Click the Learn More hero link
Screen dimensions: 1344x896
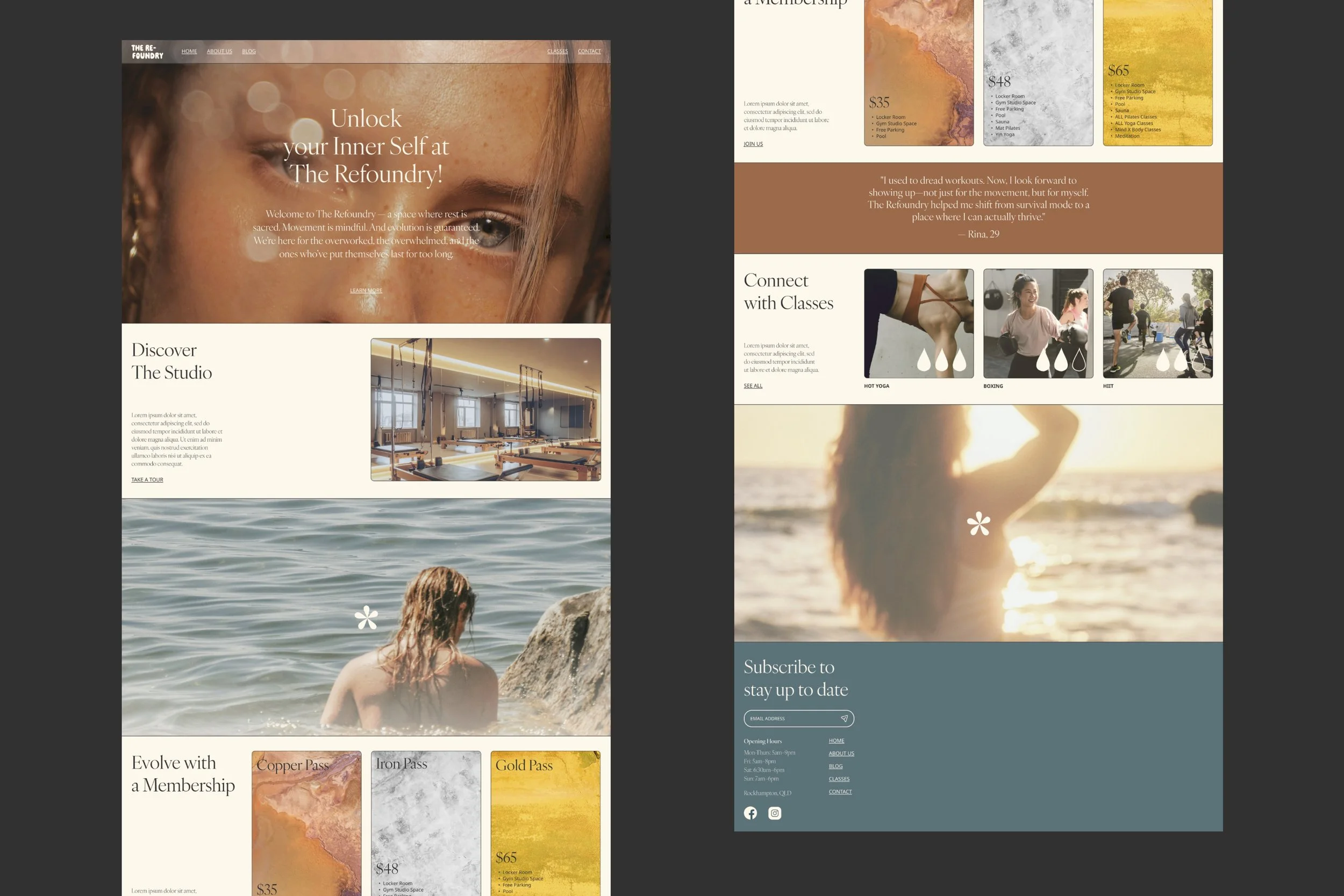(366, 290)
